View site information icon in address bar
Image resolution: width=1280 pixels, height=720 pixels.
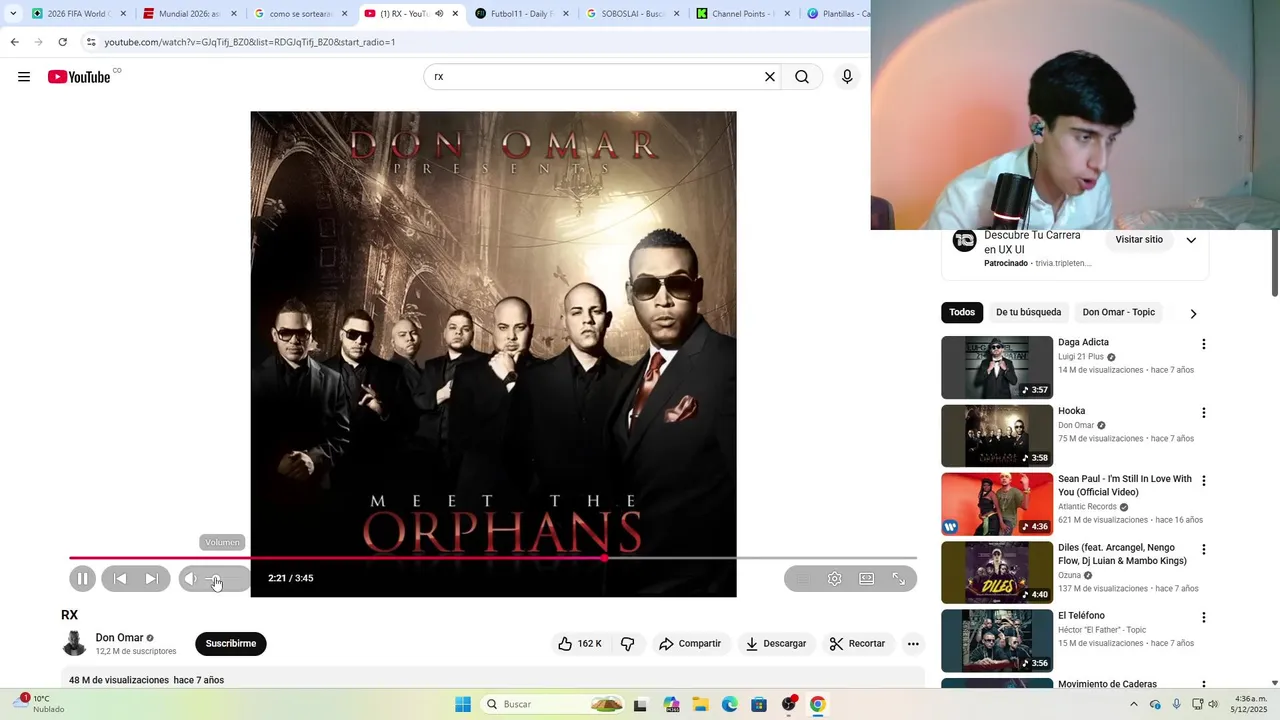click(x=91, y=42)
